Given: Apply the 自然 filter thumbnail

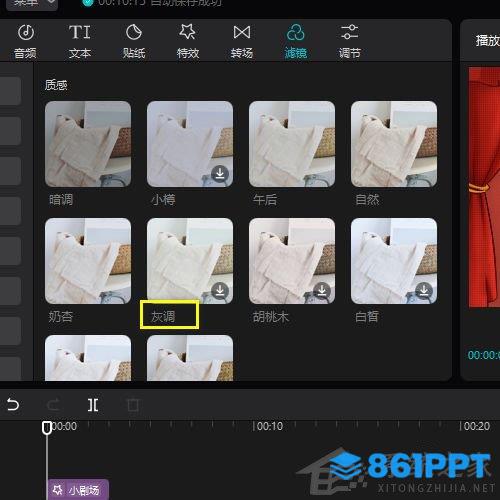Looking at the screenshot, I should coord(394,144).
